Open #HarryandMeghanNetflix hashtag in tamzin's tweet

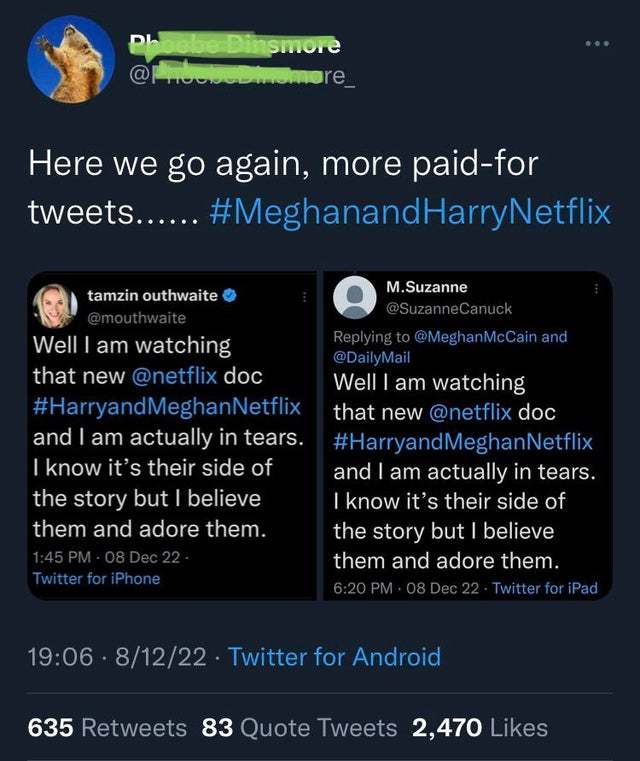click(x=167, y=407)
